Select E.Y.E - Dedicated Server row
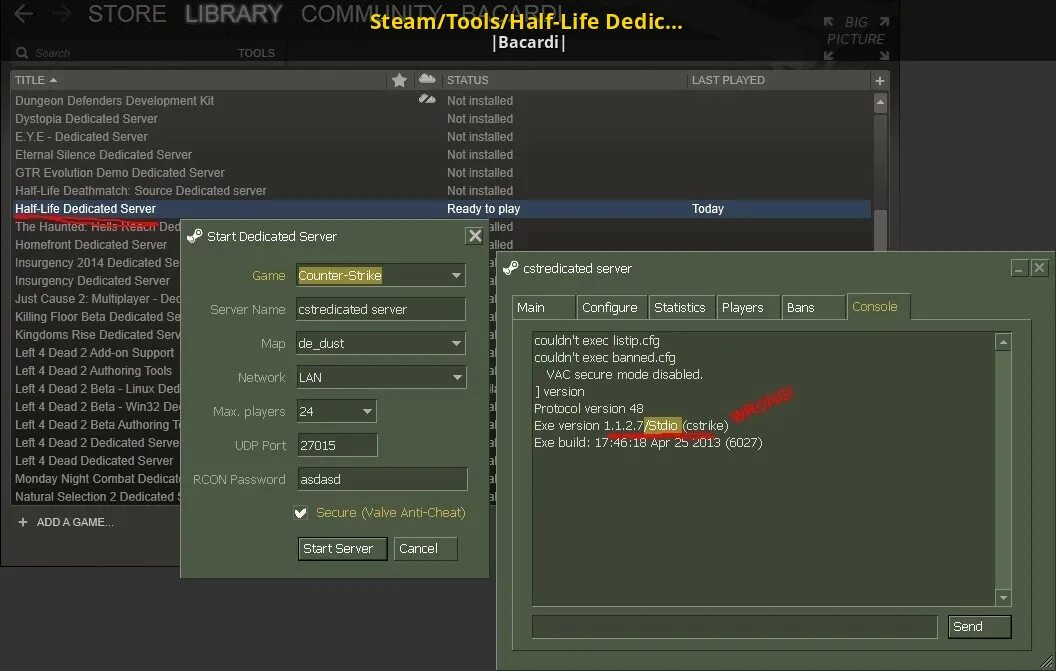This screenshot has height=671, width=1056. click(x=442, y=137)
